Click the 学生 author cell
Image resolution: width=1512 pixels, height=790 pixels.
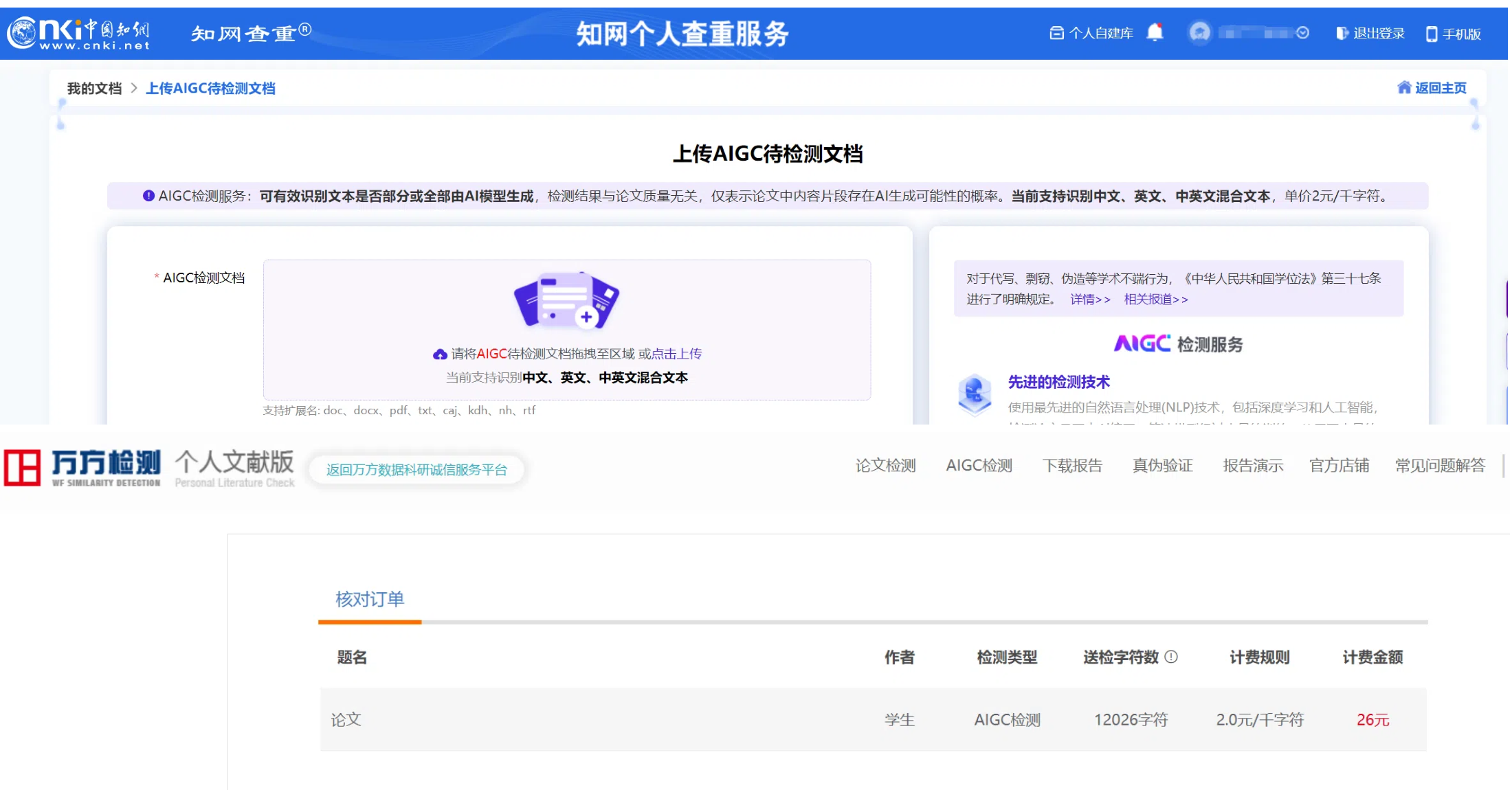[899, 719]
